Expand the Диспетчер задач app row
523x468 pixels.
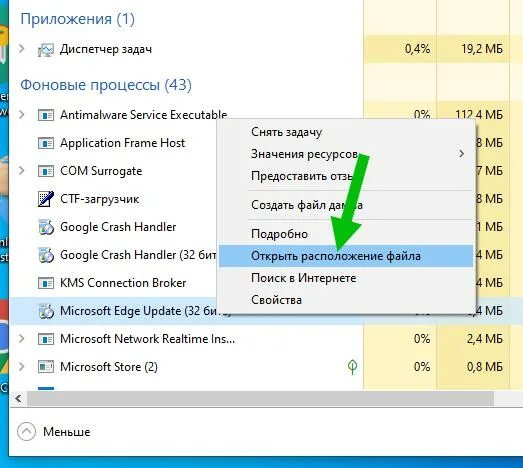(22, 49)
